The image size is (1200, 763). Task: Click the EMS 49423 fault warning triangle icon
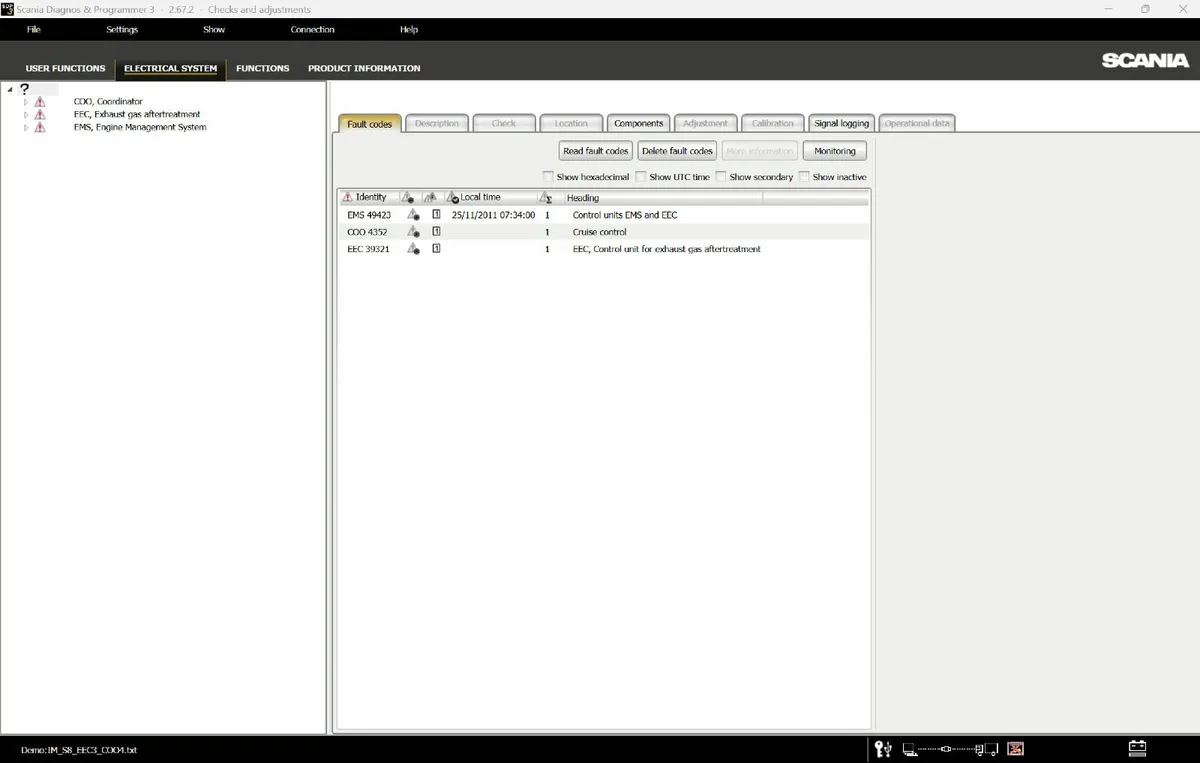(x=413, y=214)
